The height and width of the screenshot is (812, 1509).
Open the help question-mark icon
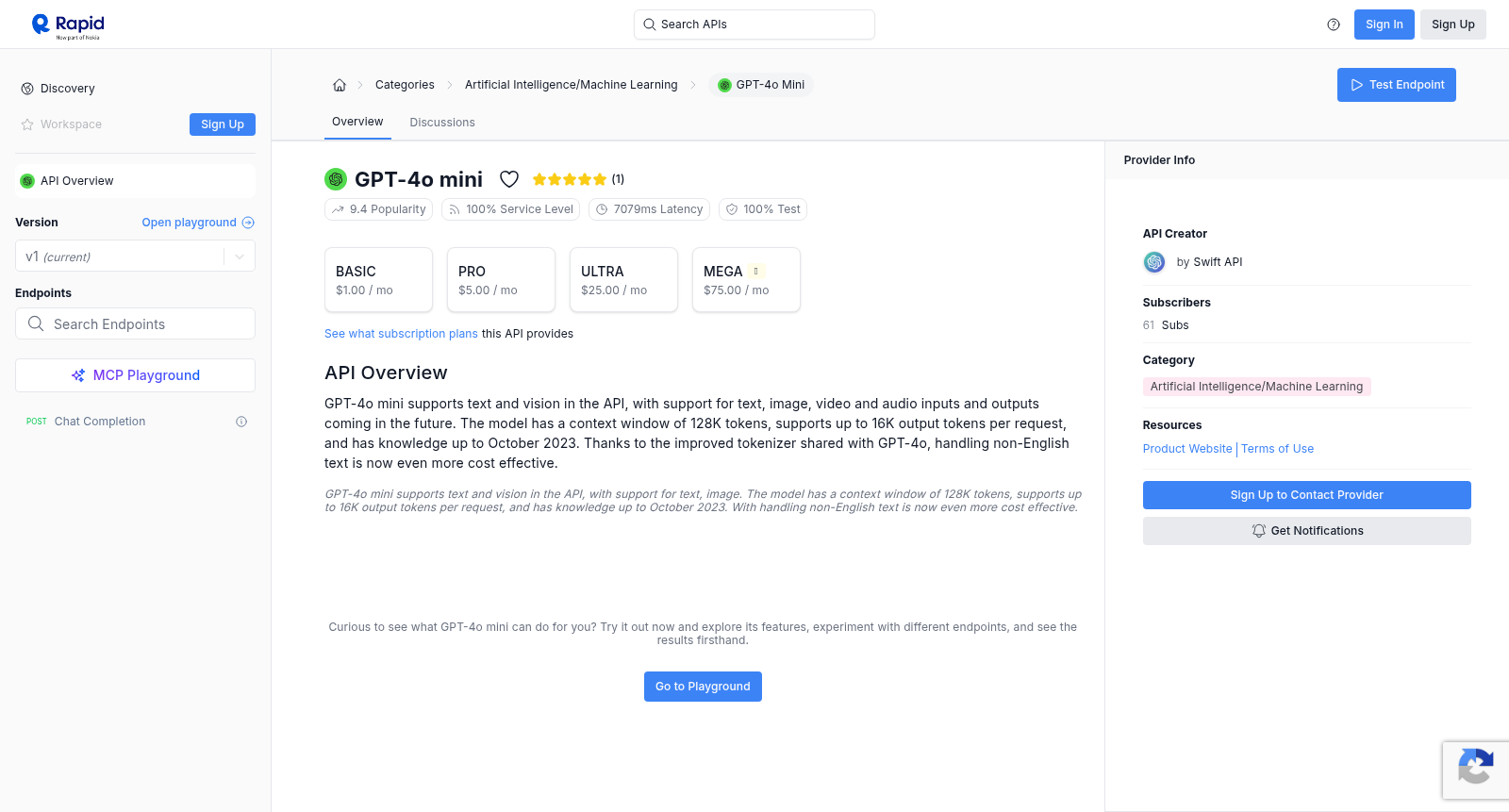click(x=1334, y=25)
